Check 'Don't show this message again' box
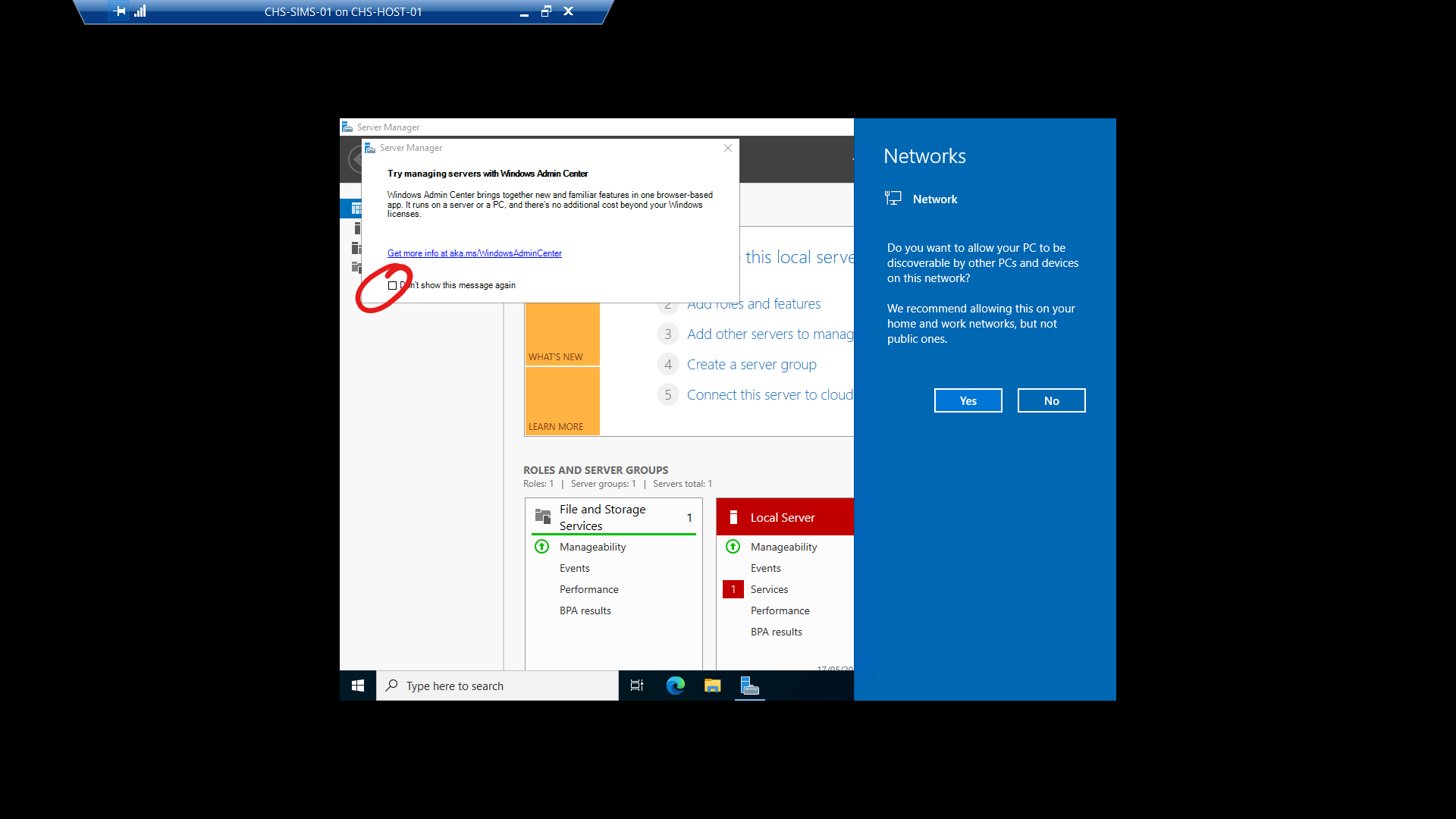 click(x=392, y=286)
